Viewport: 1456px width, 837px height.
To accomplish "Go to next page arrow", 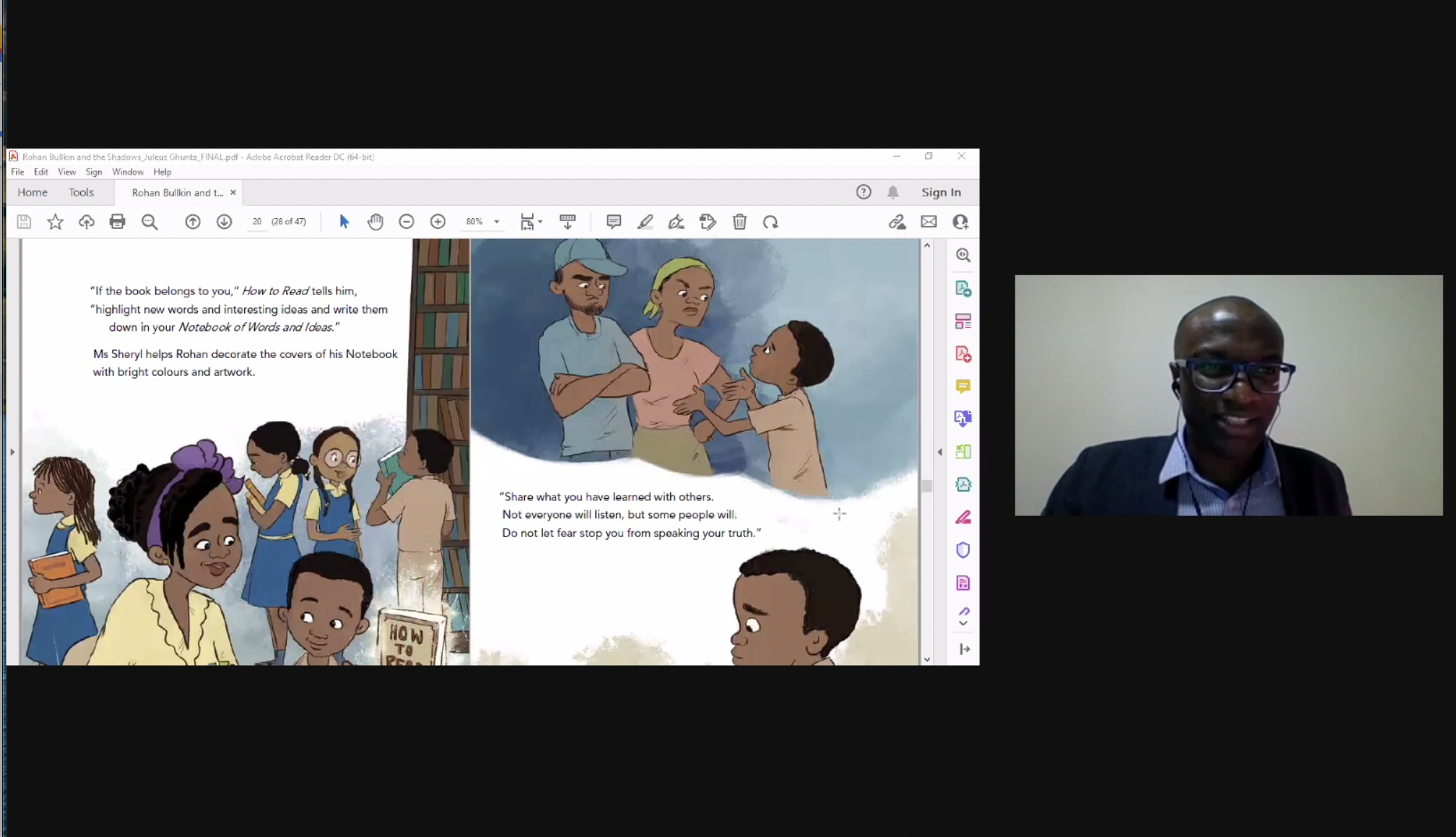I will 224,222.
